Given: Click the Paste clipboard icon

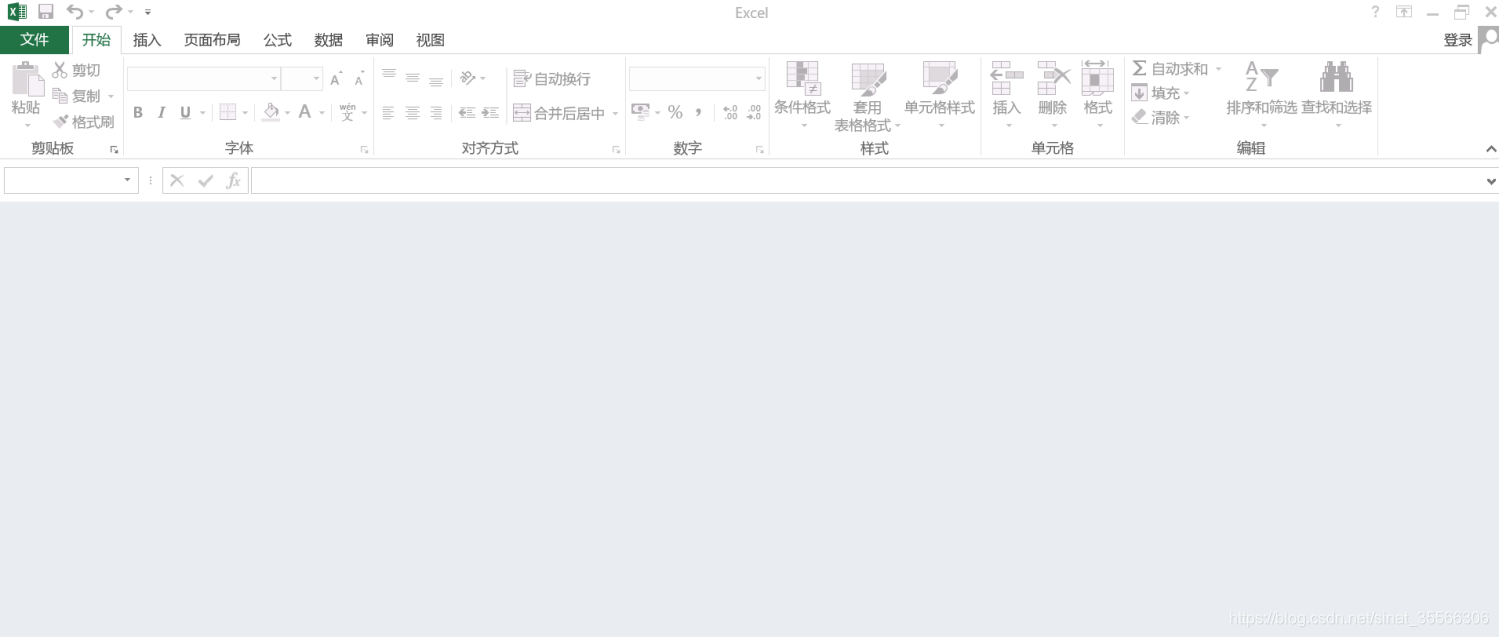Looking at the screenshot, I should pyautogui.click(x=27, y=78).
